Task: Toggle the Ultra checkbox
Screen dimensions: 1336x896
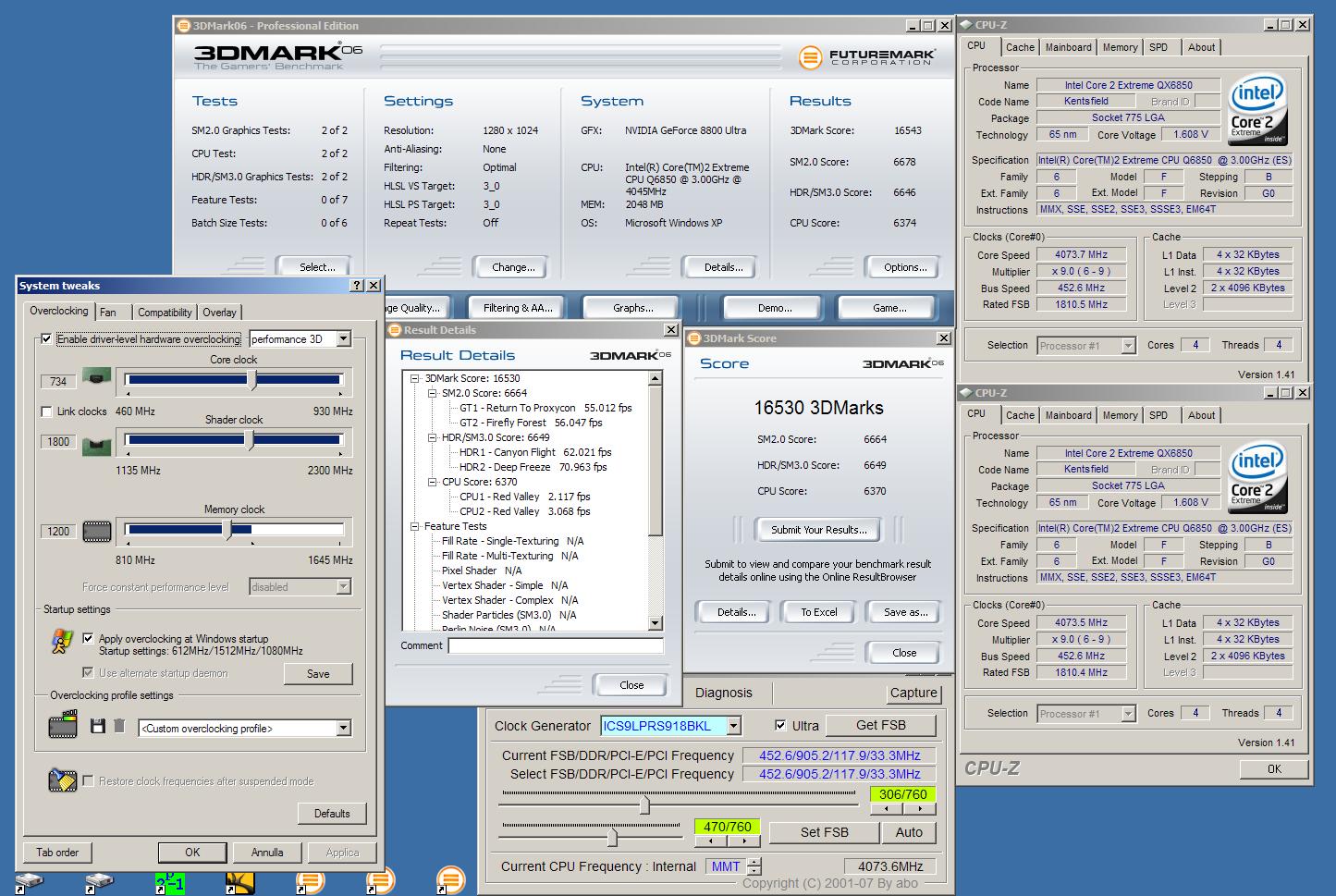Action: click(780, 726)
